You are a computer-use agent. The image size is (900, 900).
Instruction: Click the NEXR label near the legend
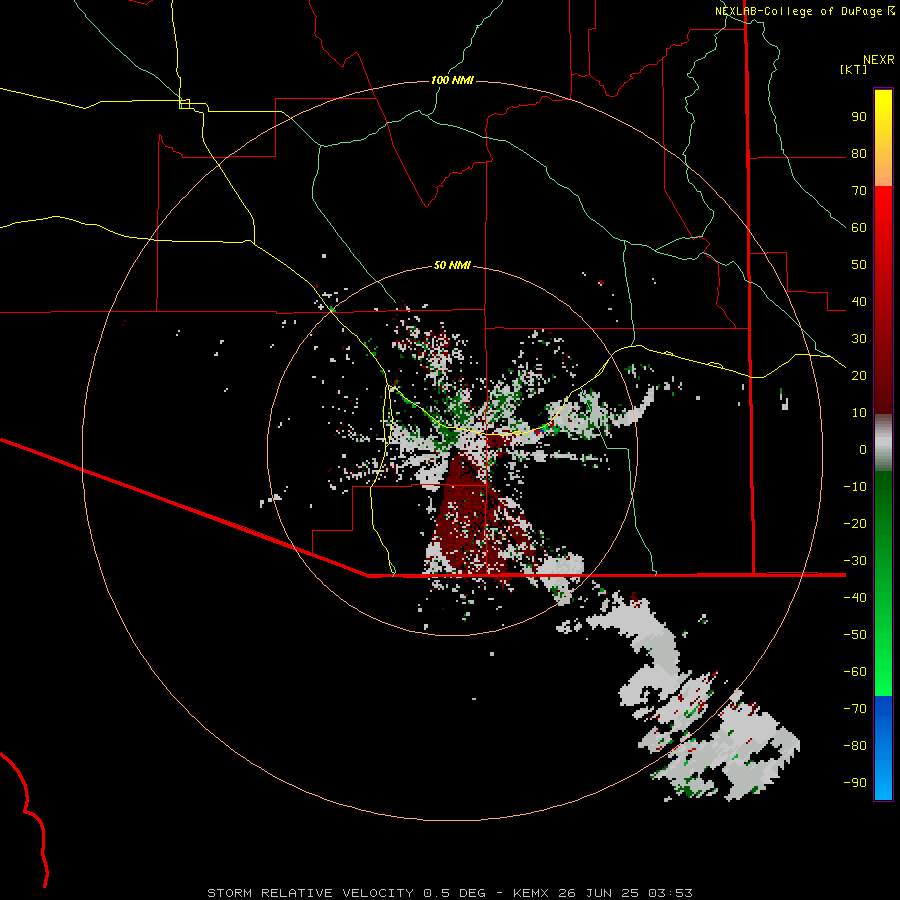[x=879, y=60]
